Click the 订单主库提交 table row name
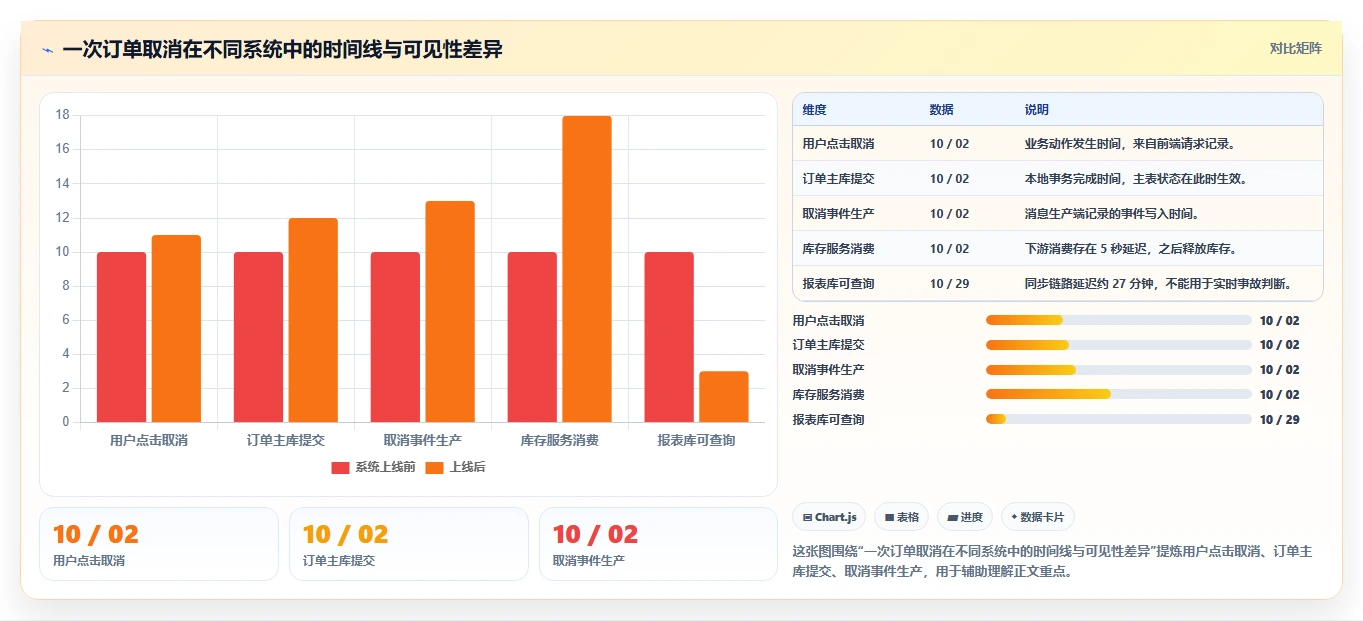1363x621 pixels. point(838,179)
